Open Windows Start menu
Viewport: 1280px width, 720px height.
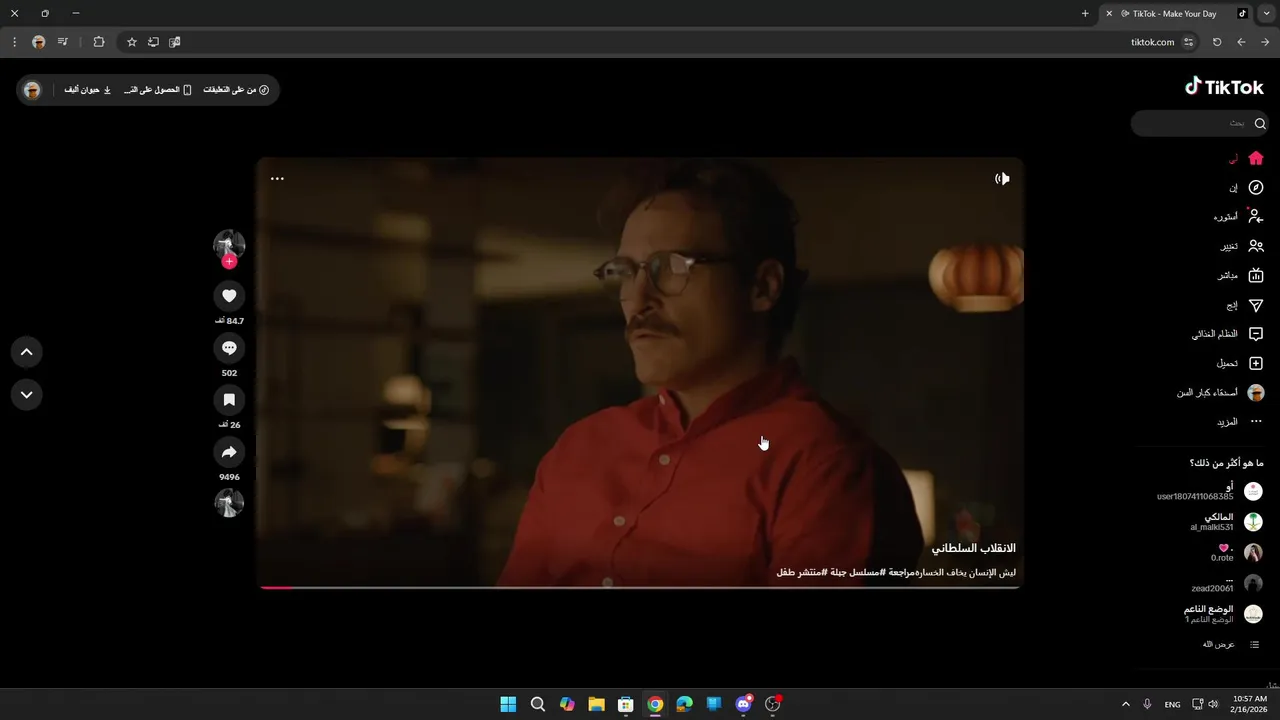click(x=508, y=704)
